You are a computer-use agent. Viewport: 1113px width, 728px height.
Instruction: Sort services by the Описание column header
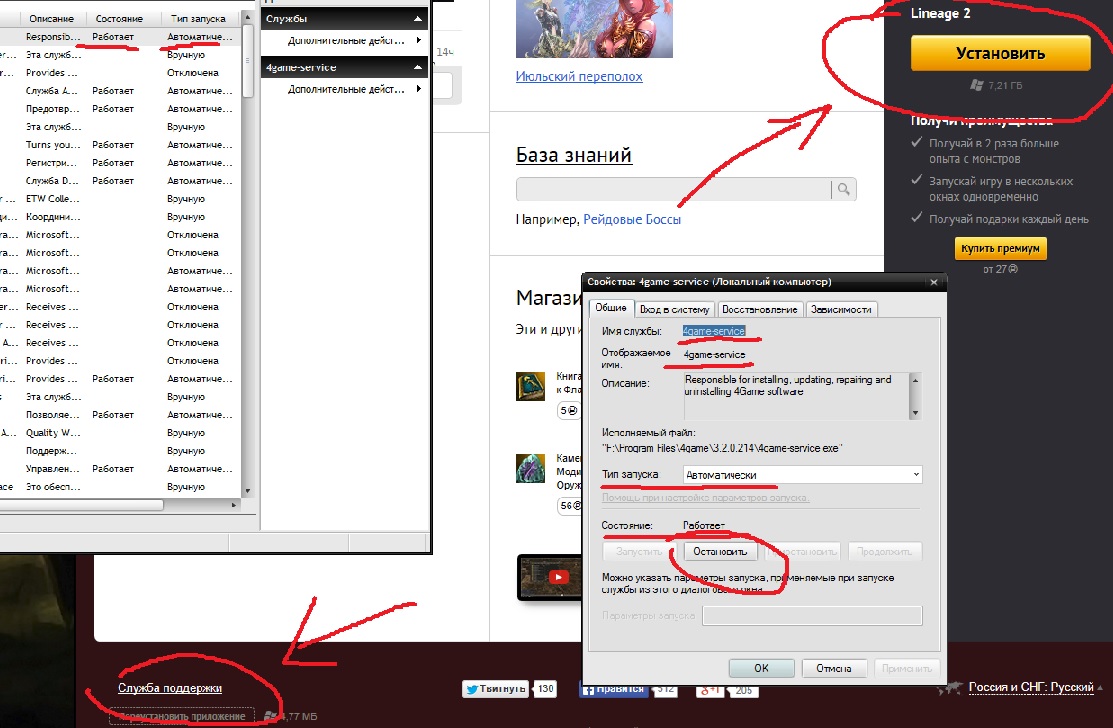[x=51, y=18]
